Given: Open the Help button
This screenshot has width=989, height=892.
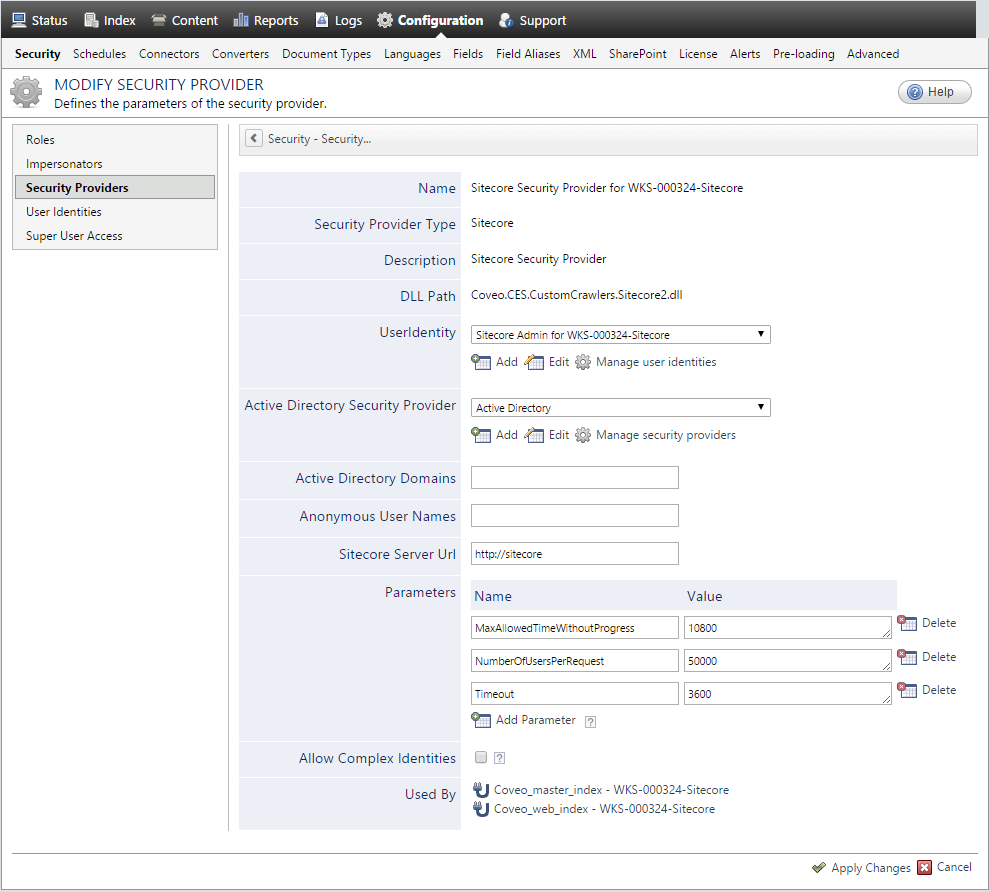Looking at the screenshot, I should (934, 91).
